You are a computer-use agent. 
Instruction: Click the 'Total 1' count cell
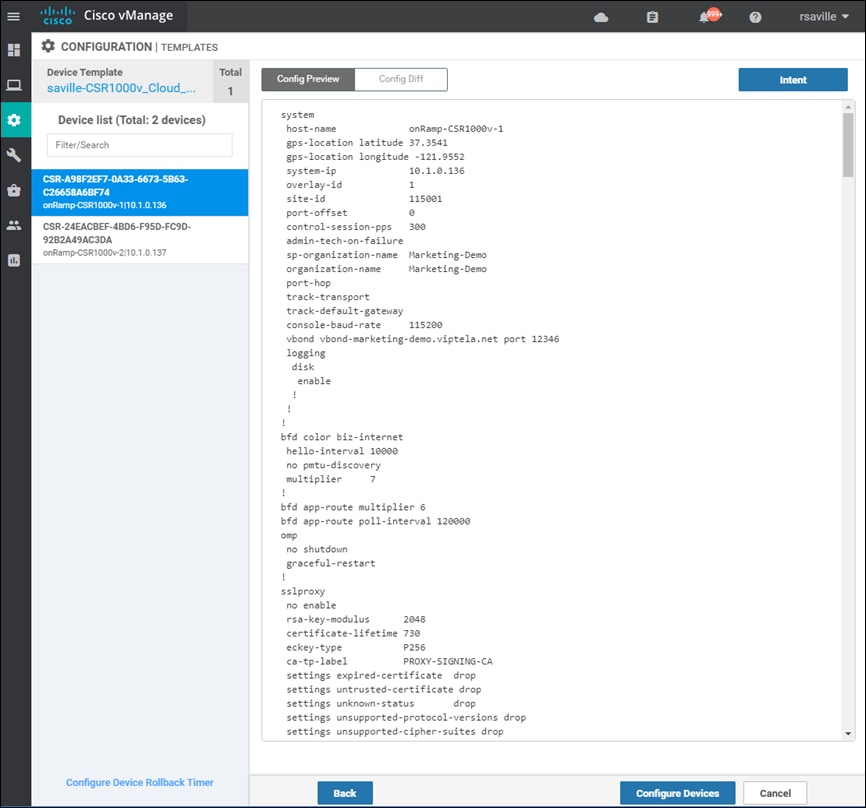[230, 81]
